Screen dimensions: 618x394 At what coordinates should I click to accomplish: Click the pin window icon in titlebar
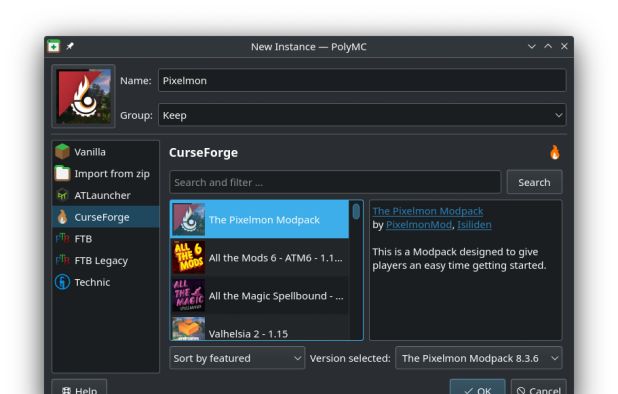[70, 46]
